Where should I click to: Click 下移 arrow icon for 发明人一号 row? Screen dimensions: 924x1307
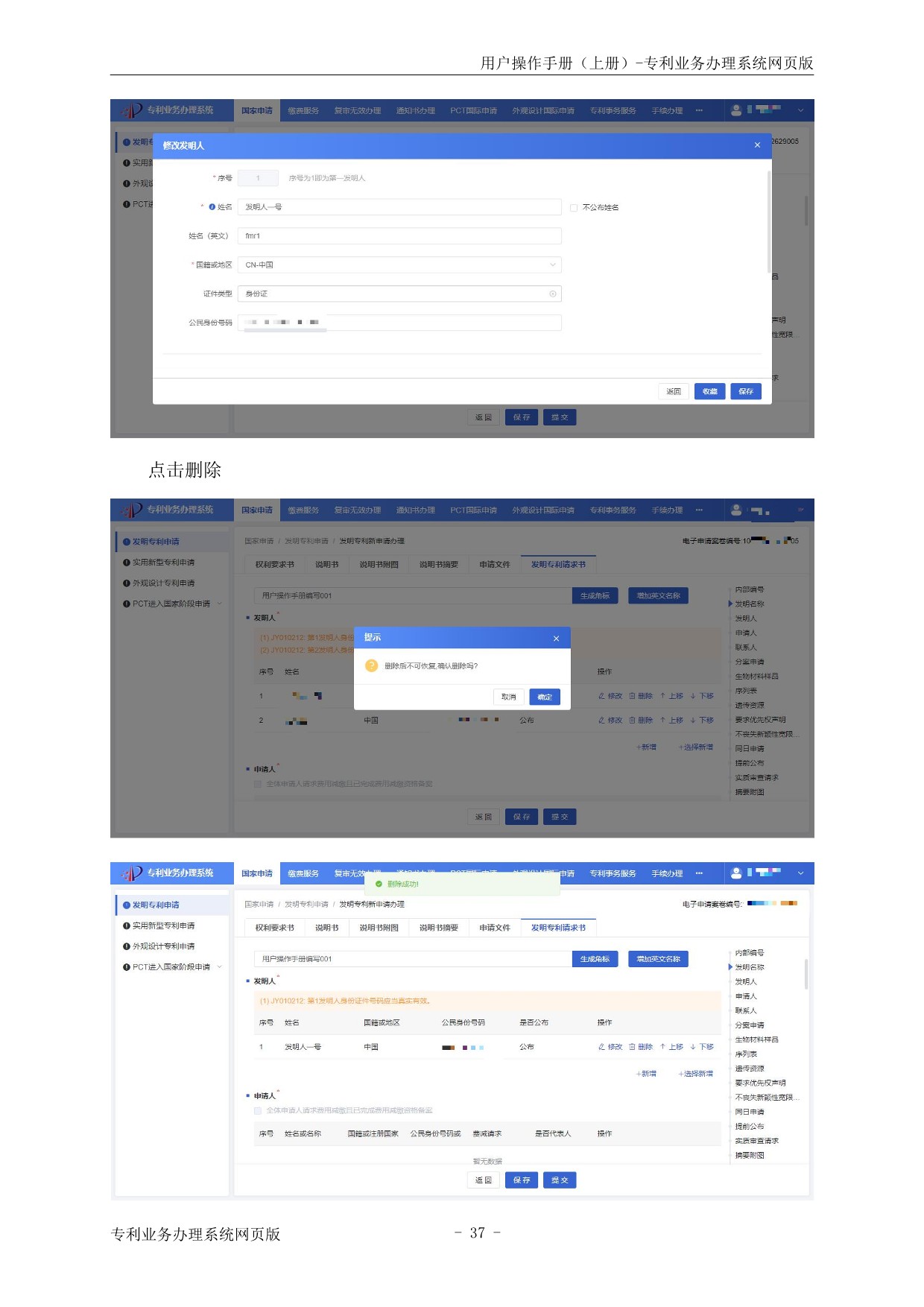[693, 1047]
